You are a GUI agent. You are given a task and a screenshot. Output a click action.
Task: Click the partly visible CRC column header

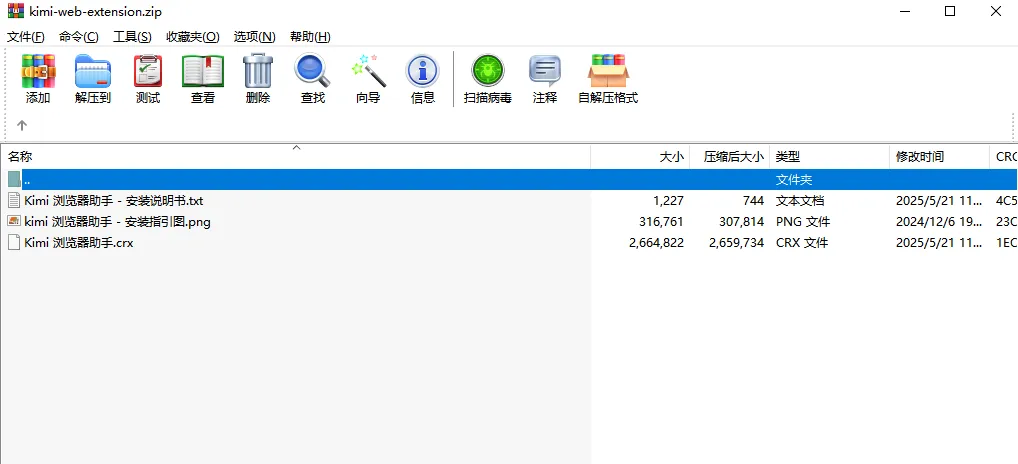tap(1004, 156)
